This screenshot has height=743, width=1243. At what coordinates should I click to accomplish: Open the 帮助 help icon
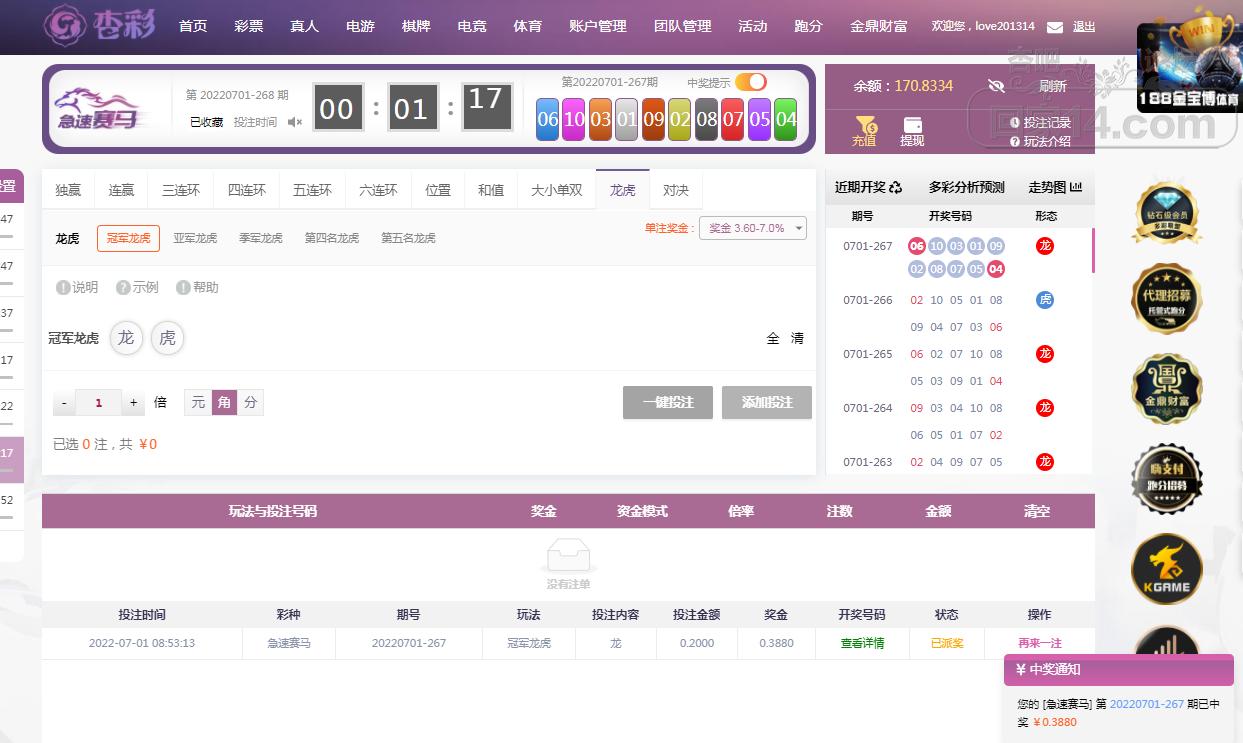click(197, 288)
